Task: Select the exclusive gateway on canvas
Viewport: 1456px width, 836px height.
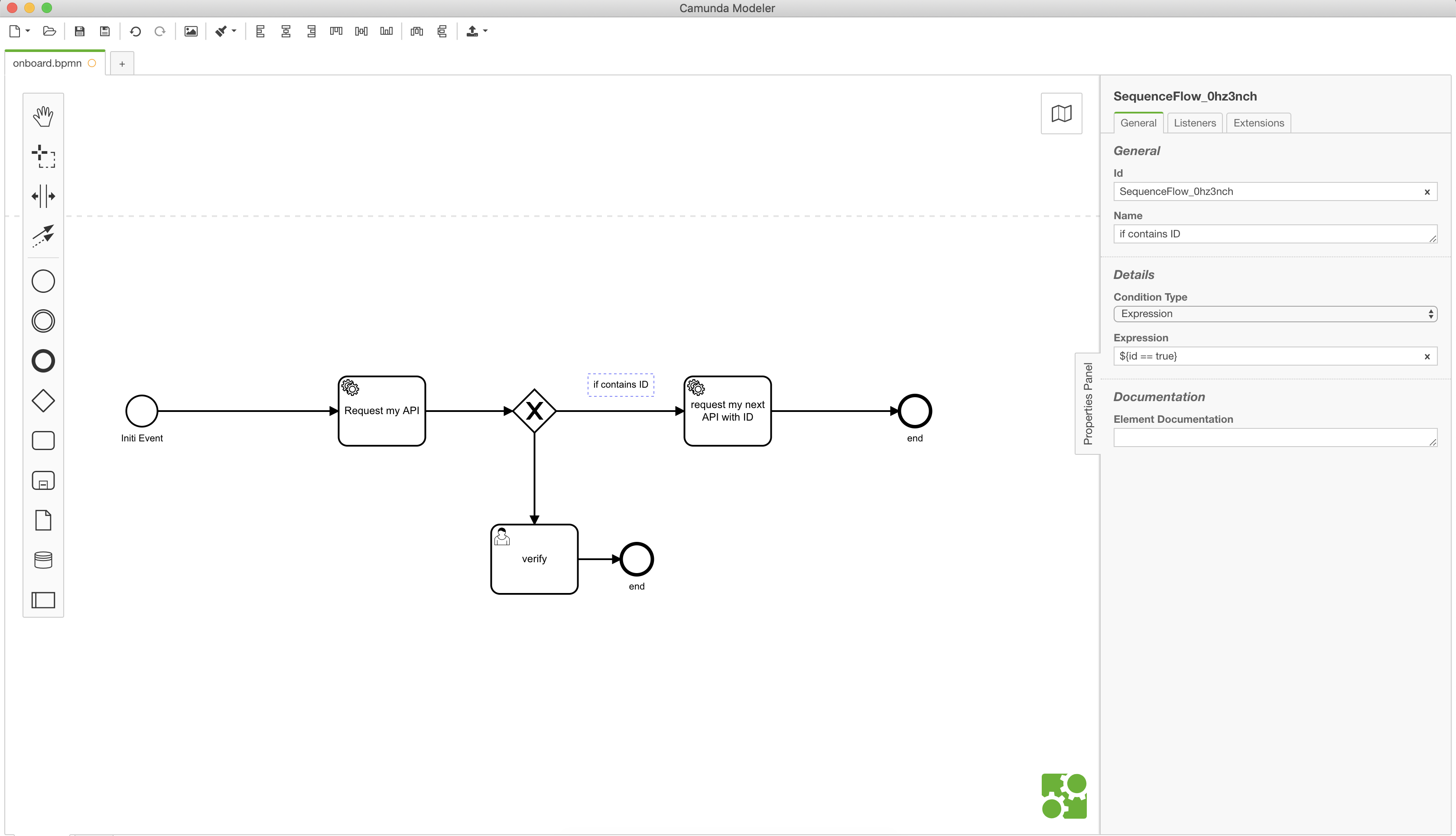Action: pyautogui.click(x=534, y=411)
